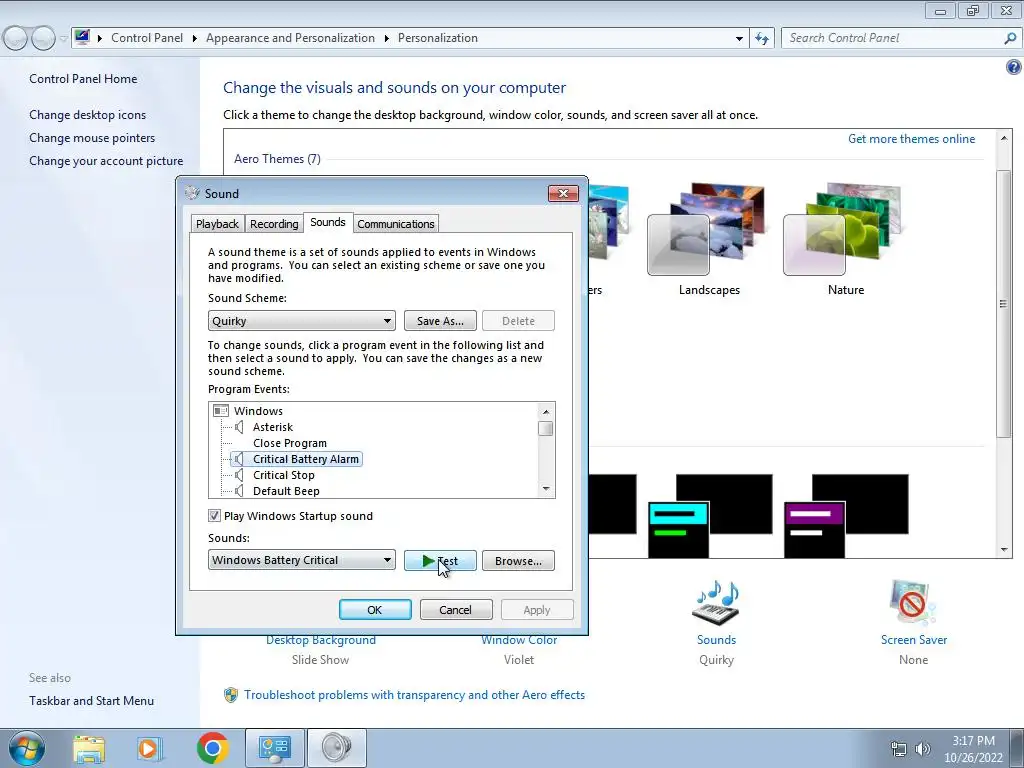1024x768 pixels.
Task: Click the speaker icon beside Critical Battery Alarm
Action: click(239, 459)
